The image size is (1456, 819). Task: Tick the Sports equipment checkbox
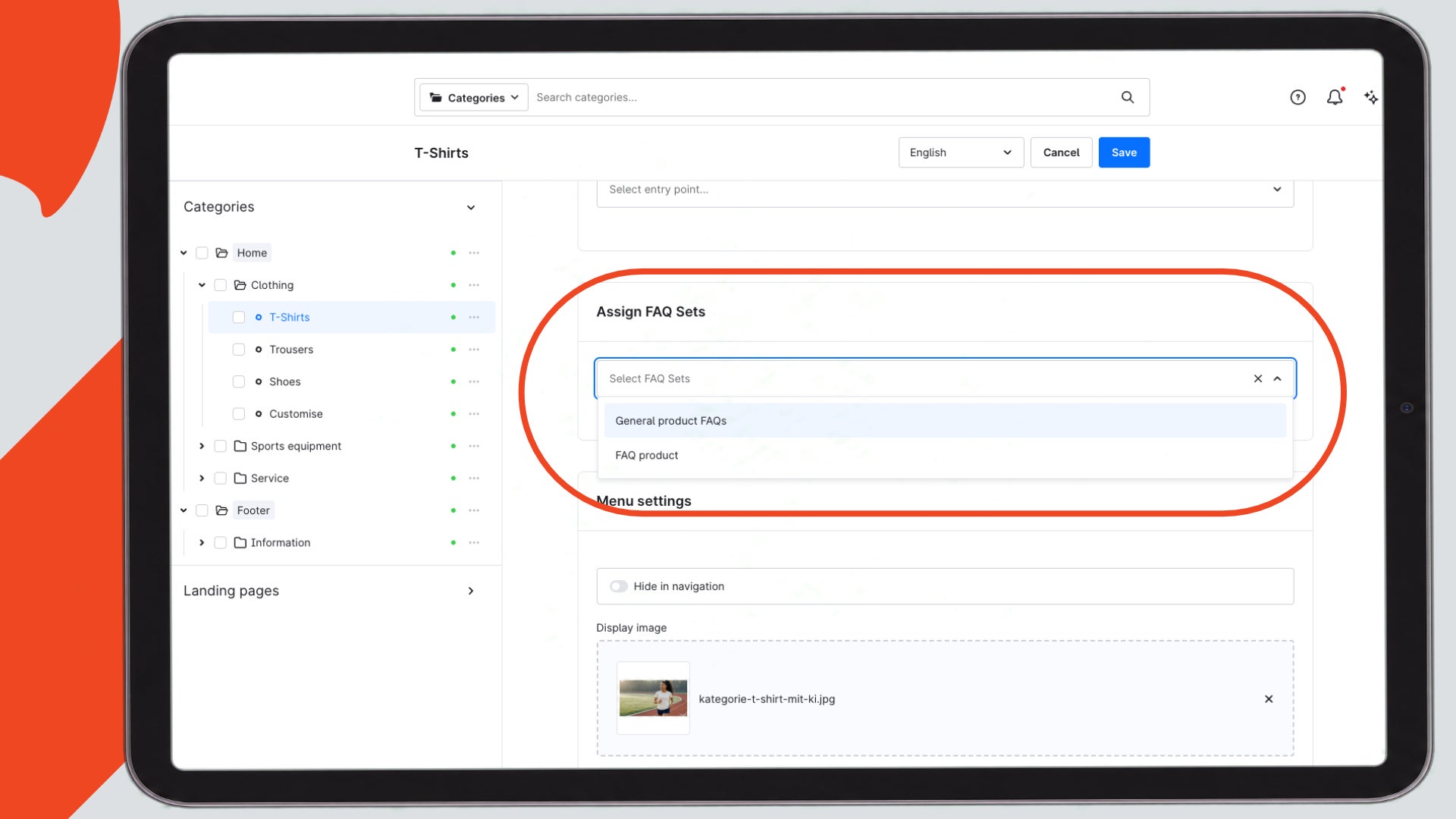tap(220, 446)
